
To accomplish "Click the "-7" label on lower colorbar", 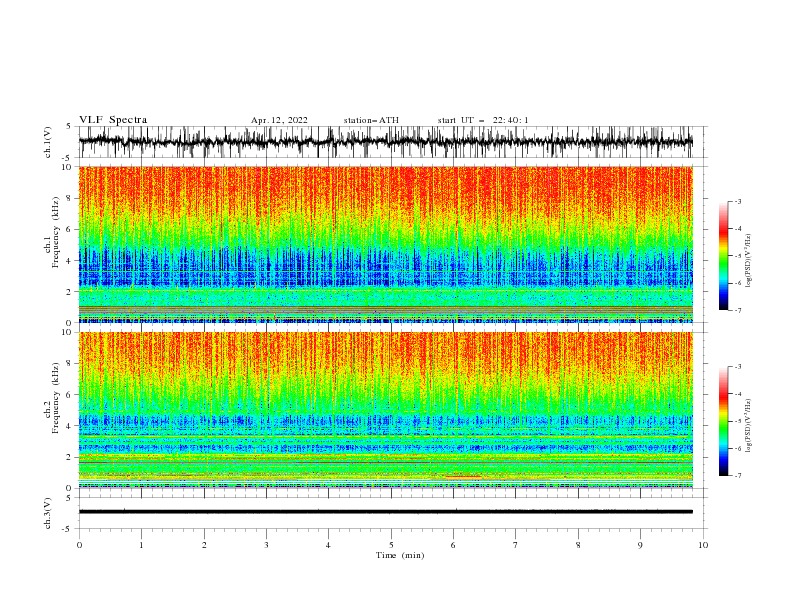I will (x=737, y=476).
